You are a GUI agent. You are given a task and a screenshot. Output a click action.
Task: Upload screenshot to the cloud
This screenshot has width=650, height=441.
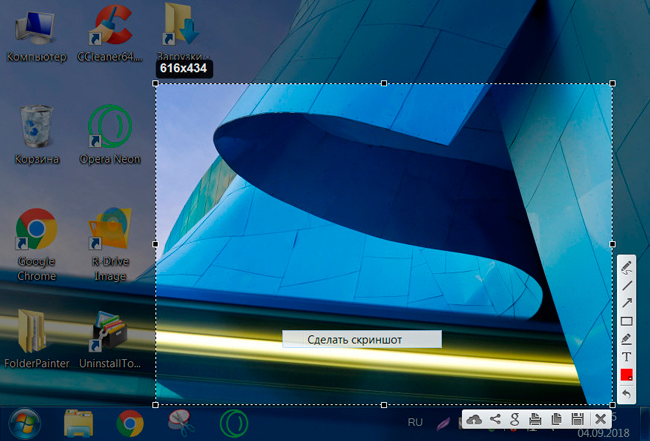(475, 419)
